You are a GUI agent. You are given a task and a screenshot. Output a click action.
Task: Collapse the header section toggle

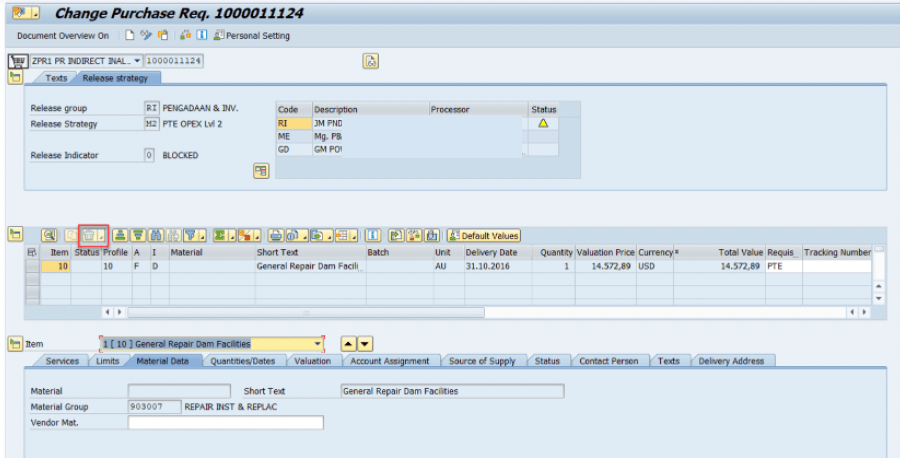[x=15, y=77]
